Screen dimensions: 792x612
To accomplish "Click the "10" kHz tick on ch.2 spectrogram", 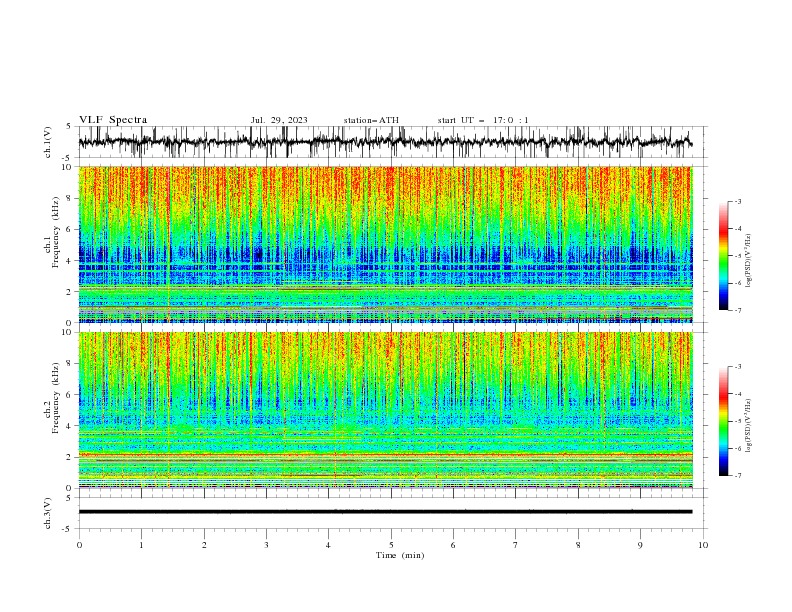I will coord(68,332).
